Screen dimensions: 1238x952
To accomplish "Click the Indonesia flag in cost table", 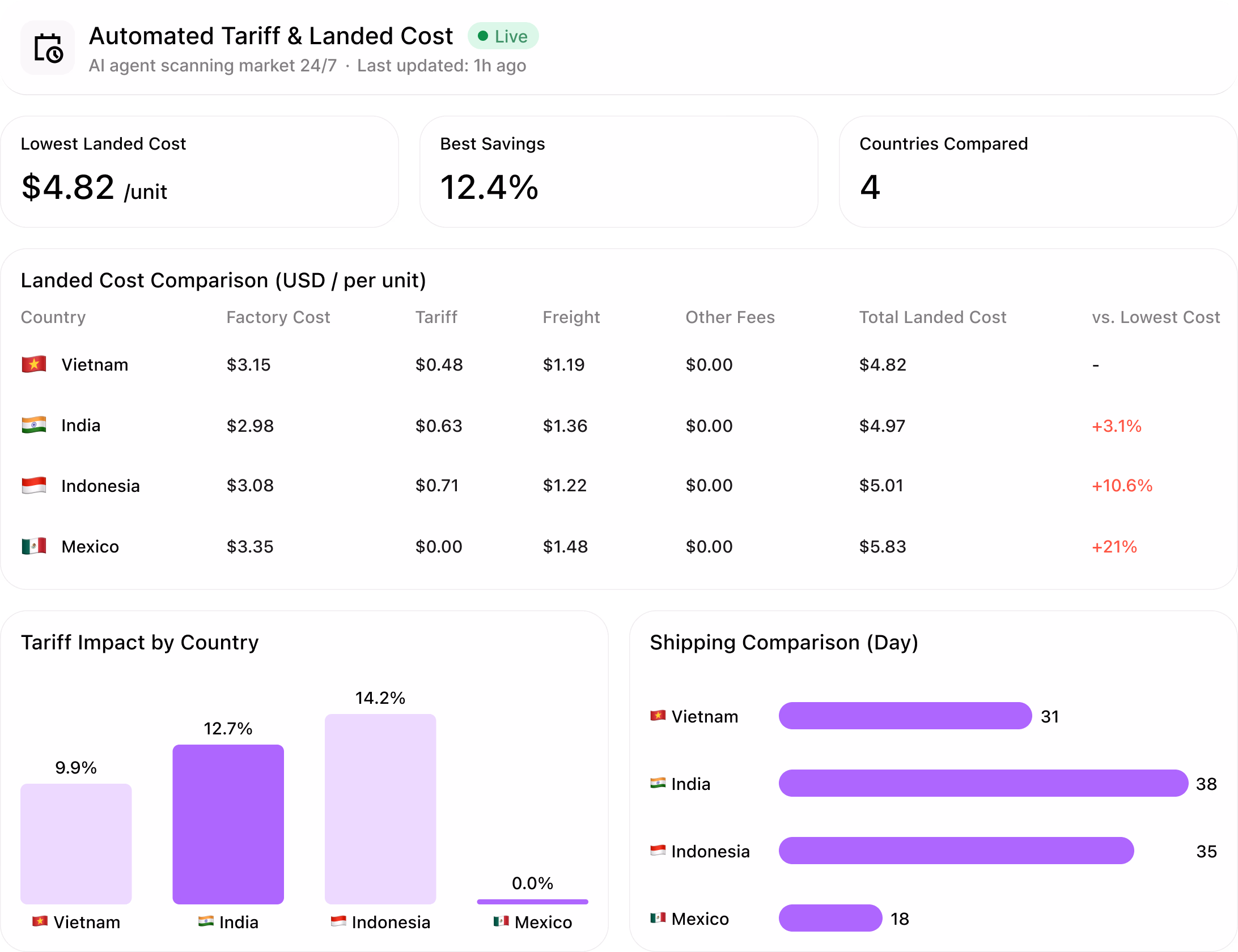I will click(34, 486).
